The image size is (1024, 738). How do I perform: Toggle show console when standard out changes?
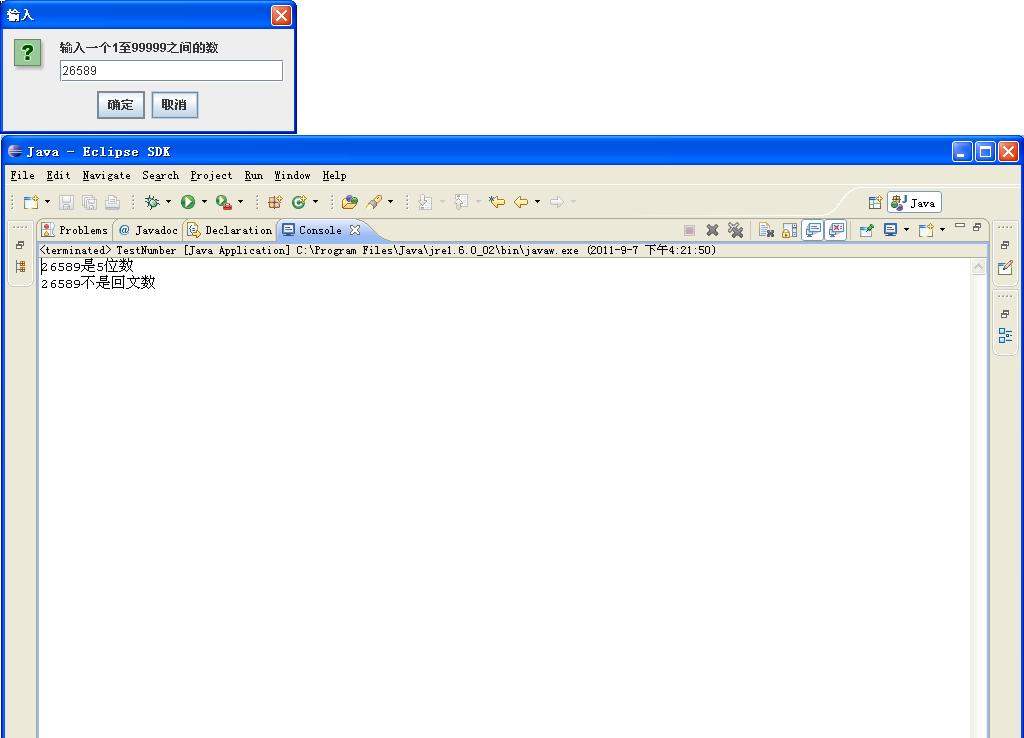[x=813, y=230]
